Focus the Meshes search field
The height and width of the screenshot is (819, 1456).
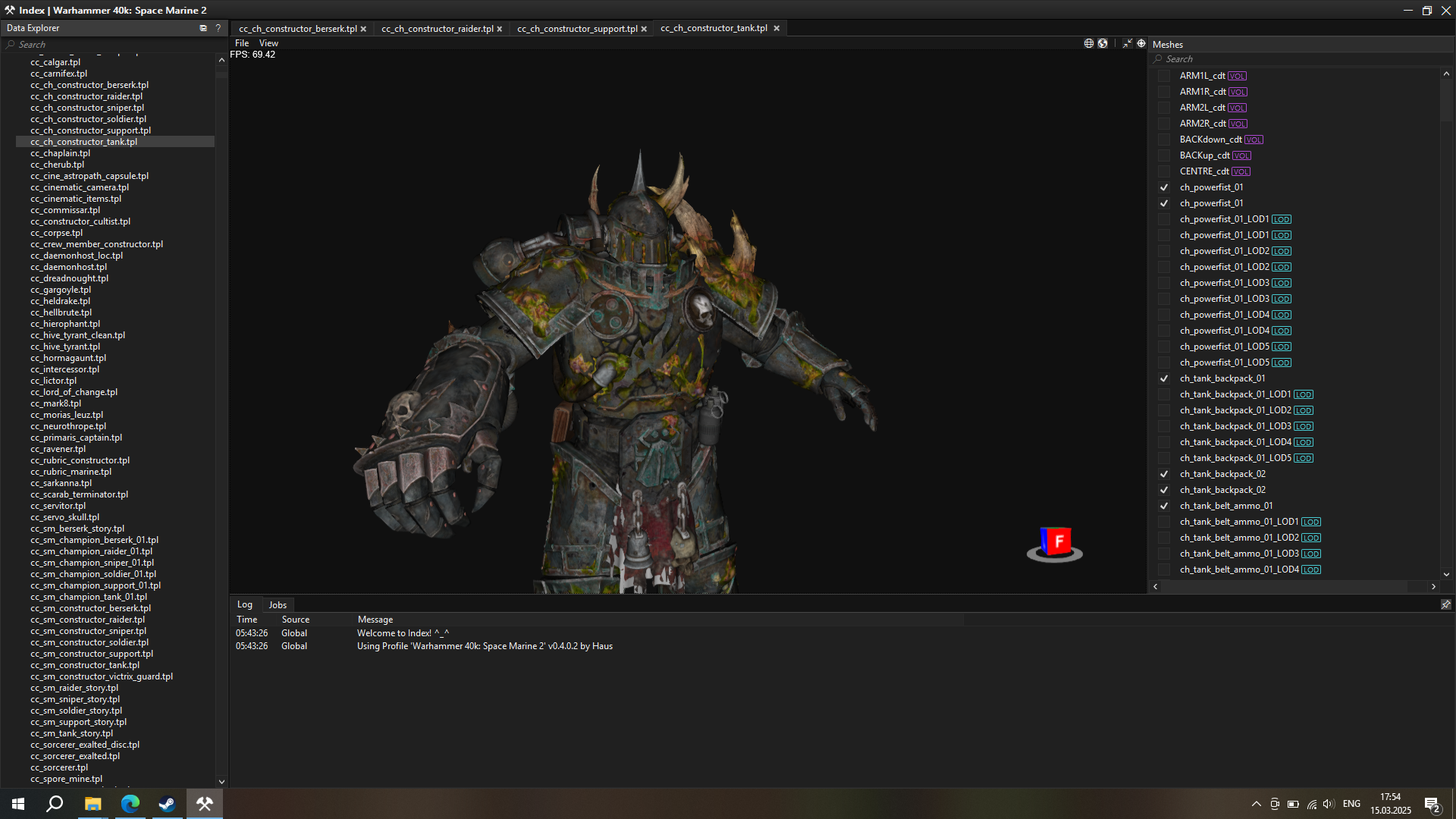pos(1301,59)
